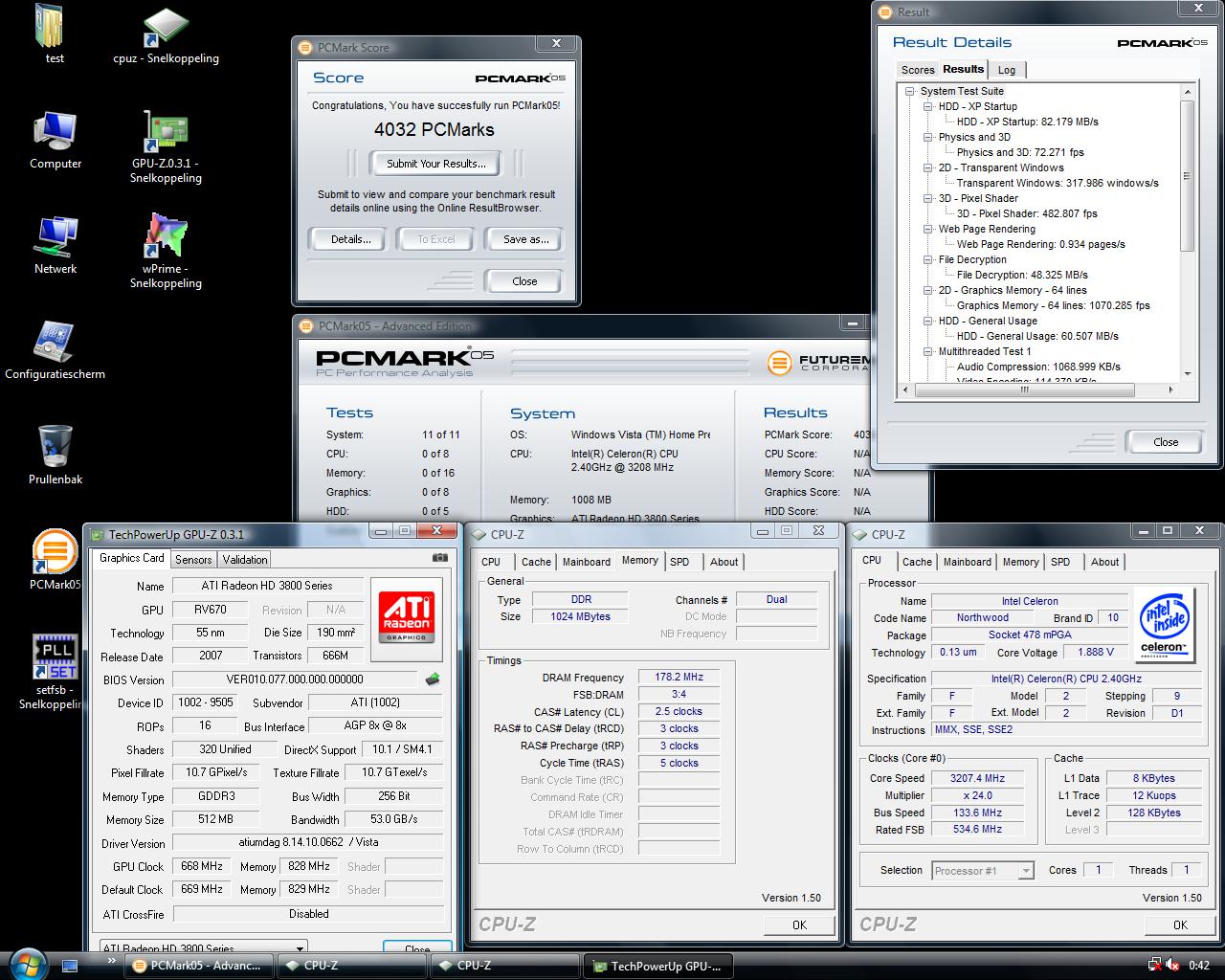The image size is (1225, 980).
Task: Click the GPU-Z BIOS save chip icon
Action: pyautogui.click(x=433, y=679)
